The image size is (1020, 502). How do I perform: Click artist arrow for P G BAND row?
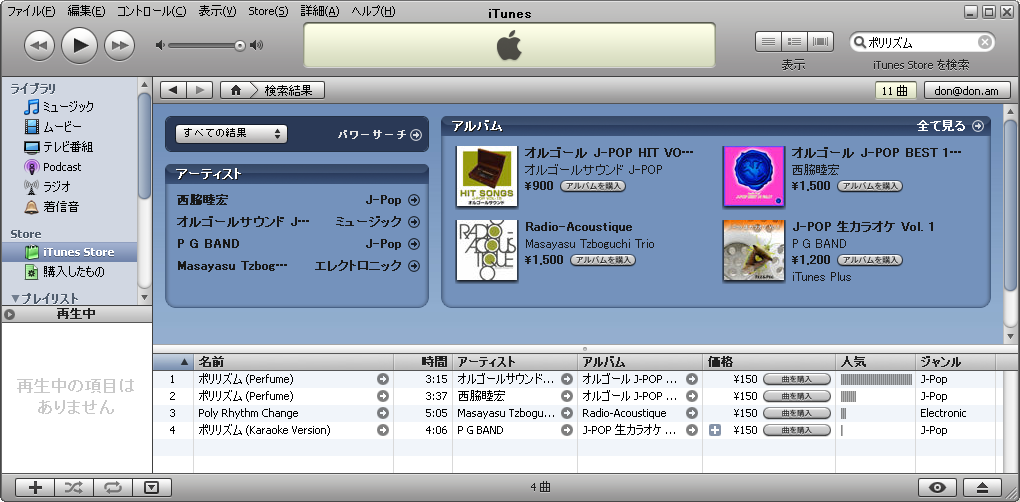[567, 430]
